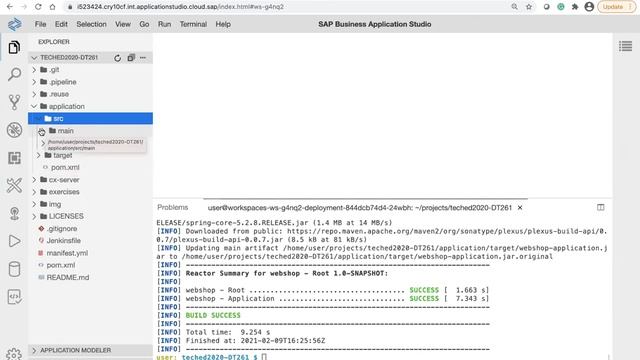Open the Go menu
The image size is (640, 360).
pyautogui.click(x=144, y=24)
